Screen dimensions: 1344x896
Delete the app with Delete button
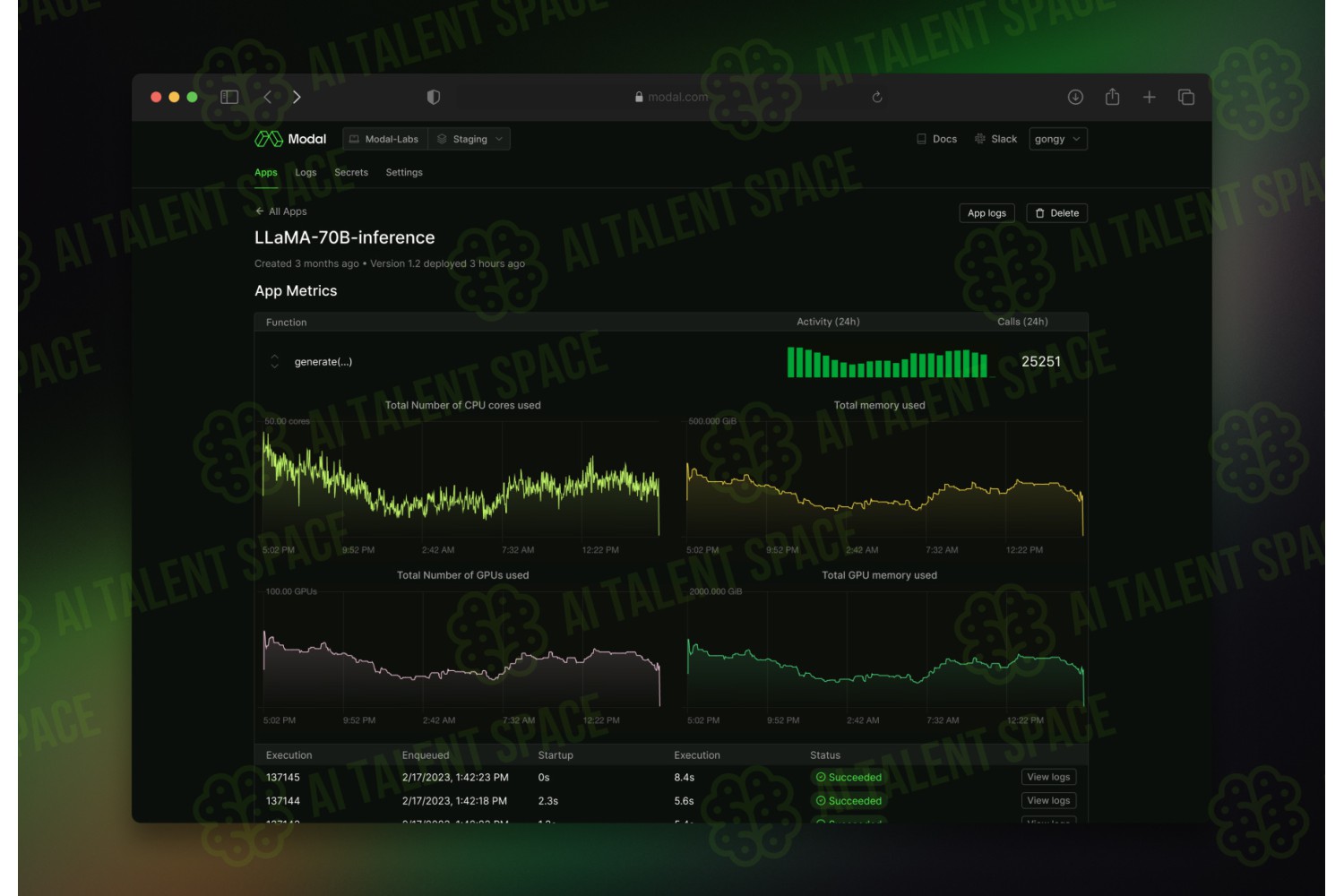coord(1057,213)
